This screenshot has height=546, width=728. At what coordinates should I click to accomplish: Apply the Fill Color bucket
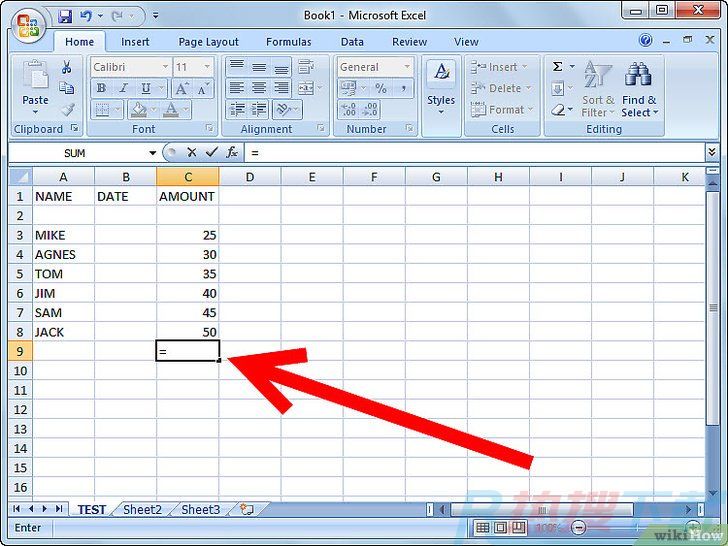(138, 110)
